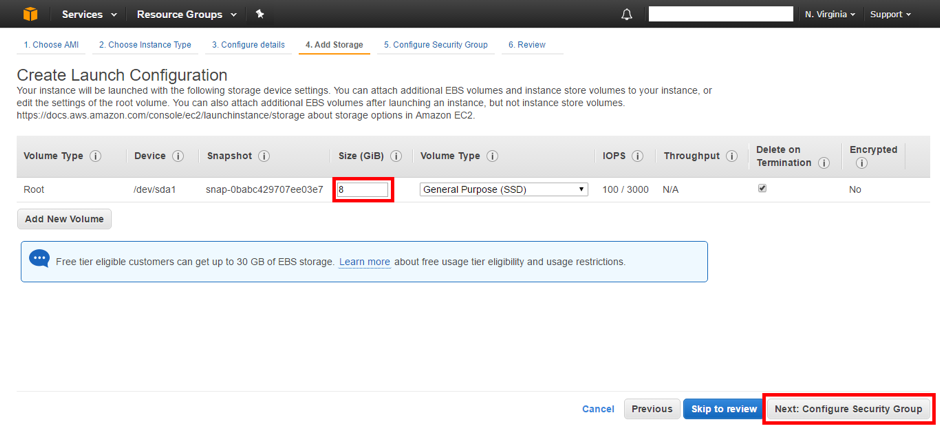Viewport: 940px width, 429px height.
Task: Click the AWS cube logo icon
Action: point(30,14)
